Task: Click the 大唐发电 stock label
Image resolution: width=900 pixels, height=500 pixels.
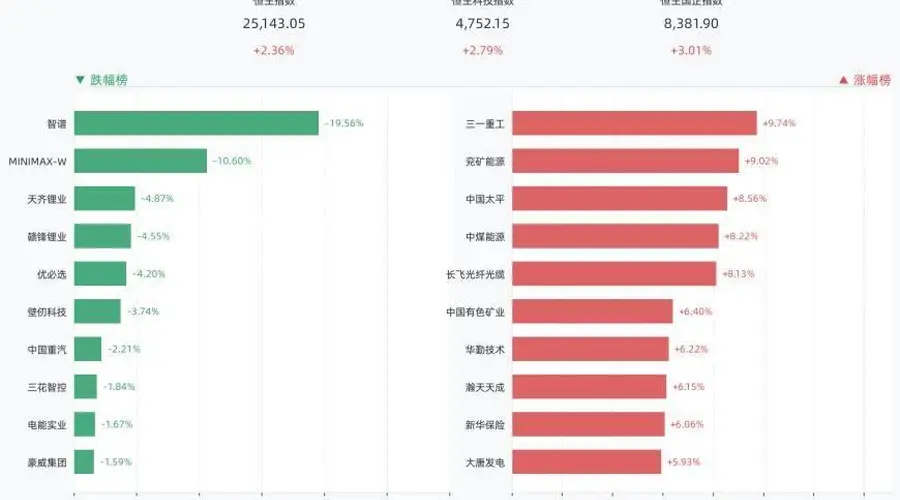Action: 485,462
